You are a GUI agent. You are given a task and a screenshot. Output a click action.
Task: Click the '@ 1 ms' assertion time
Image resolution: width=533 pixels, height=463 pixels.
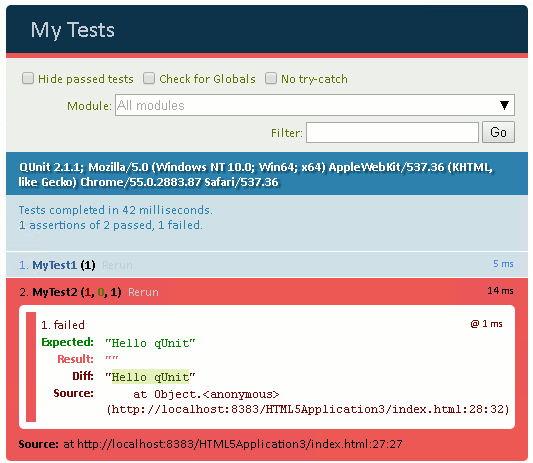(x=486, y=324)
